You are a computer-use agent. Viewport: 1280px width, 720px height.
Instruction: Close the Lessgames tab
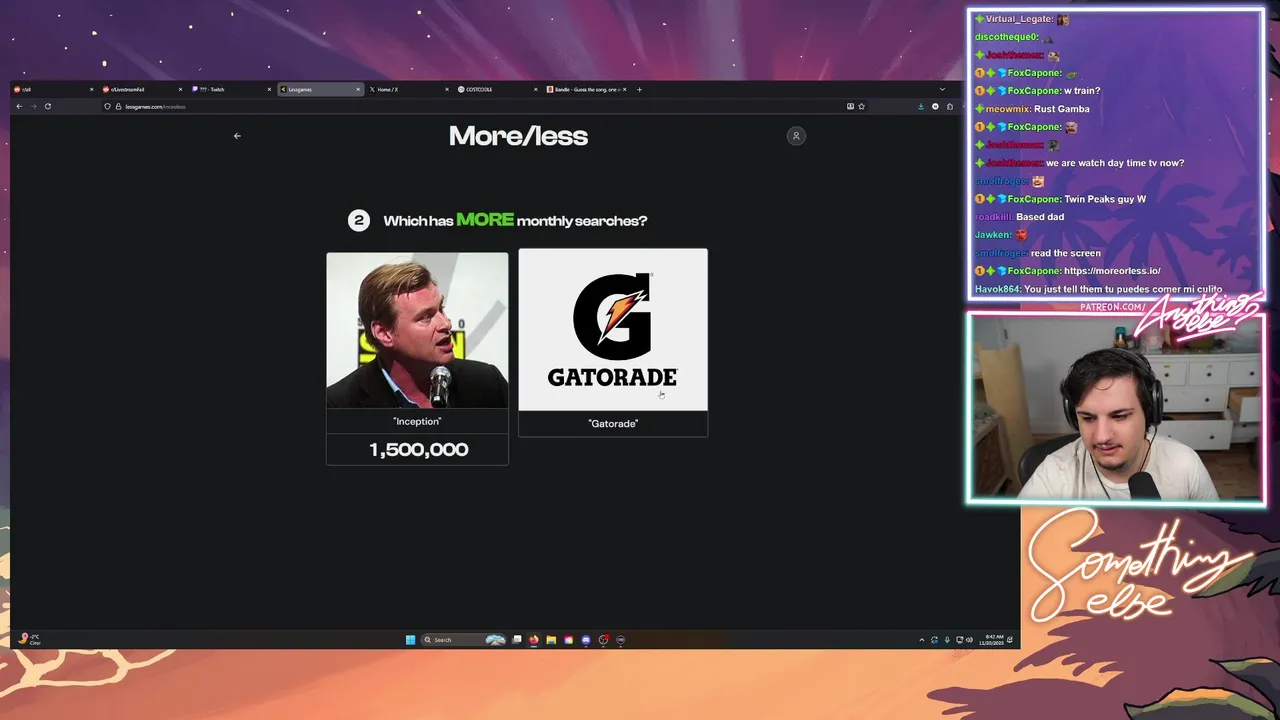click(358, 89)
